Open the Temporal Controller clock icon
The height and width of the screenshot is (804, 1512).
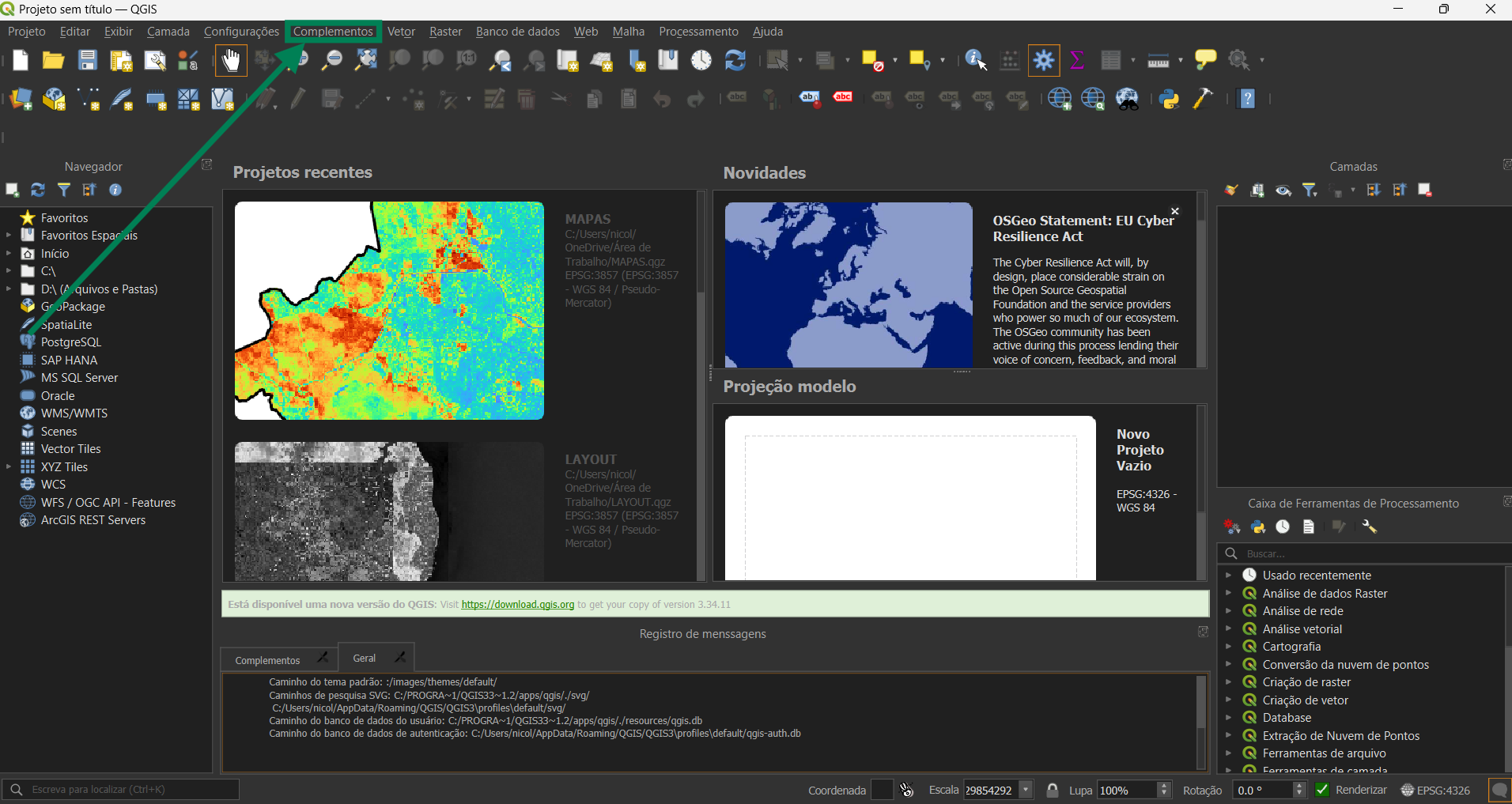pos(701,61)
